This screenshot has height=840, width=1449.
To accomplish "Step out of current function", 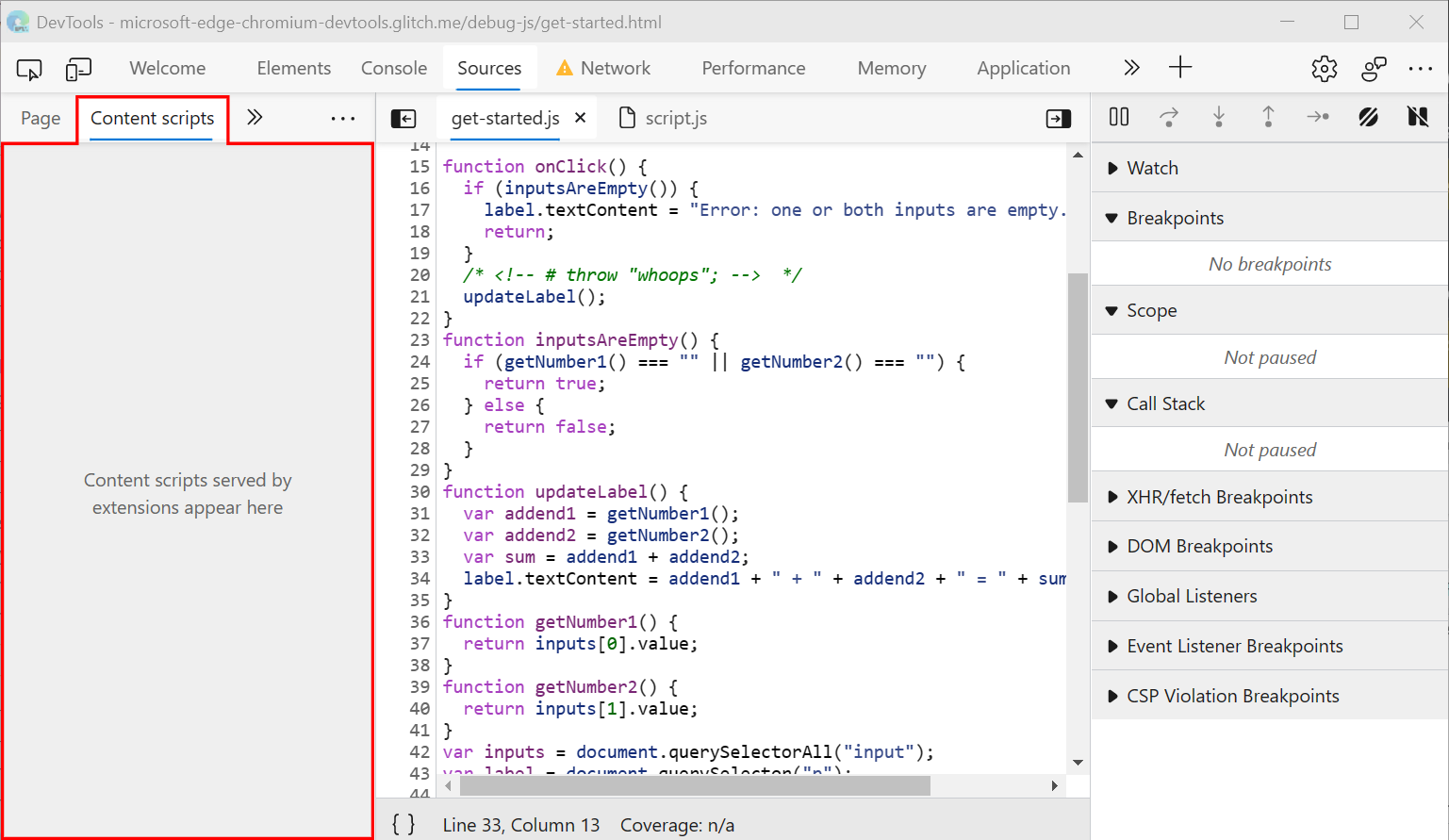I will [x=1268, y=117].
